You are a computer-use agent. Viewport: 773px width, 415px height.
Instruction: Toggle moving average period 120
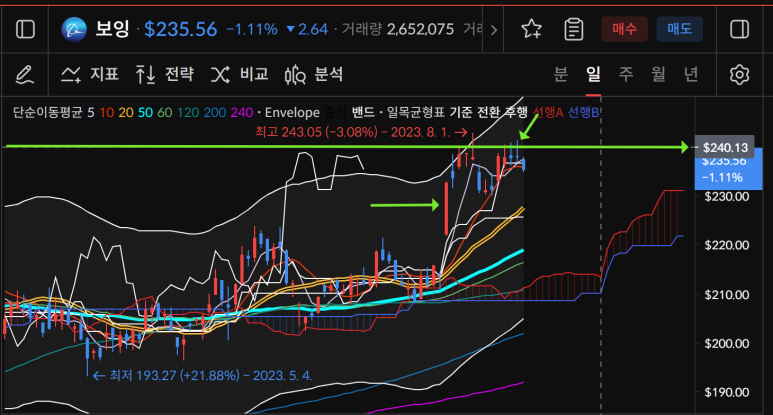pyautogui.click(x=188, y=112)
